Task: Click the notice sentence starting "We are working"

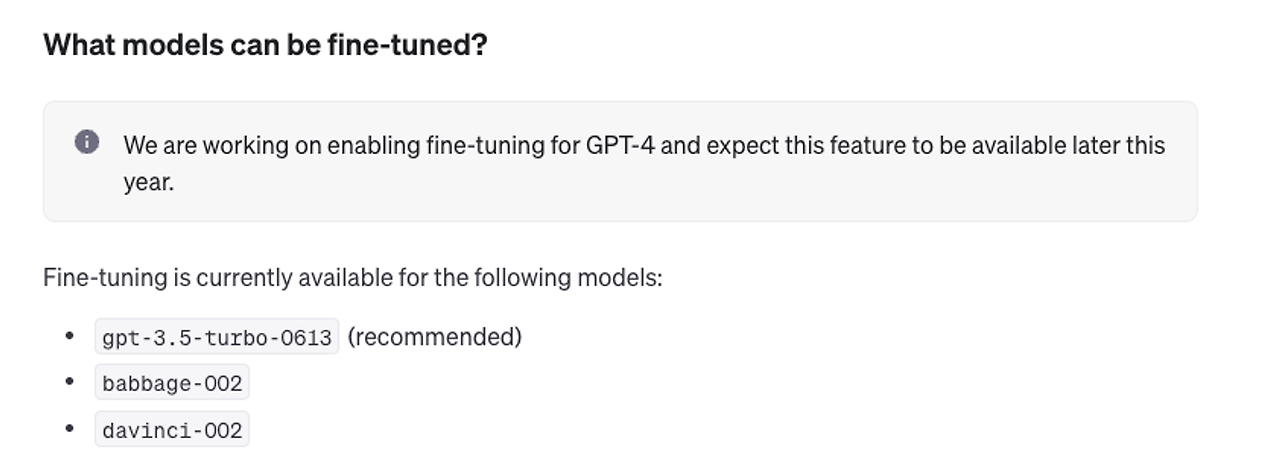Action: 644,164
